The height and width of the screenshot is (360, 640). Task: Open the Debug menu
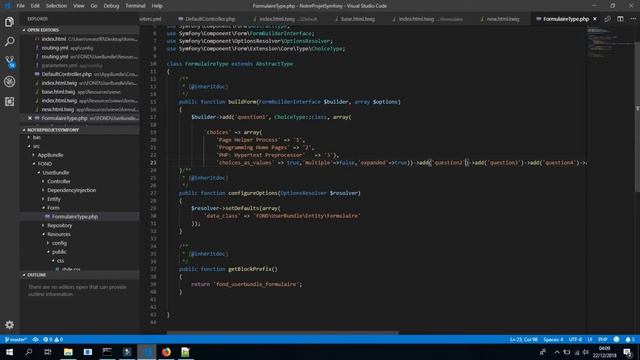pyautogui.click(x=111, y=6)
